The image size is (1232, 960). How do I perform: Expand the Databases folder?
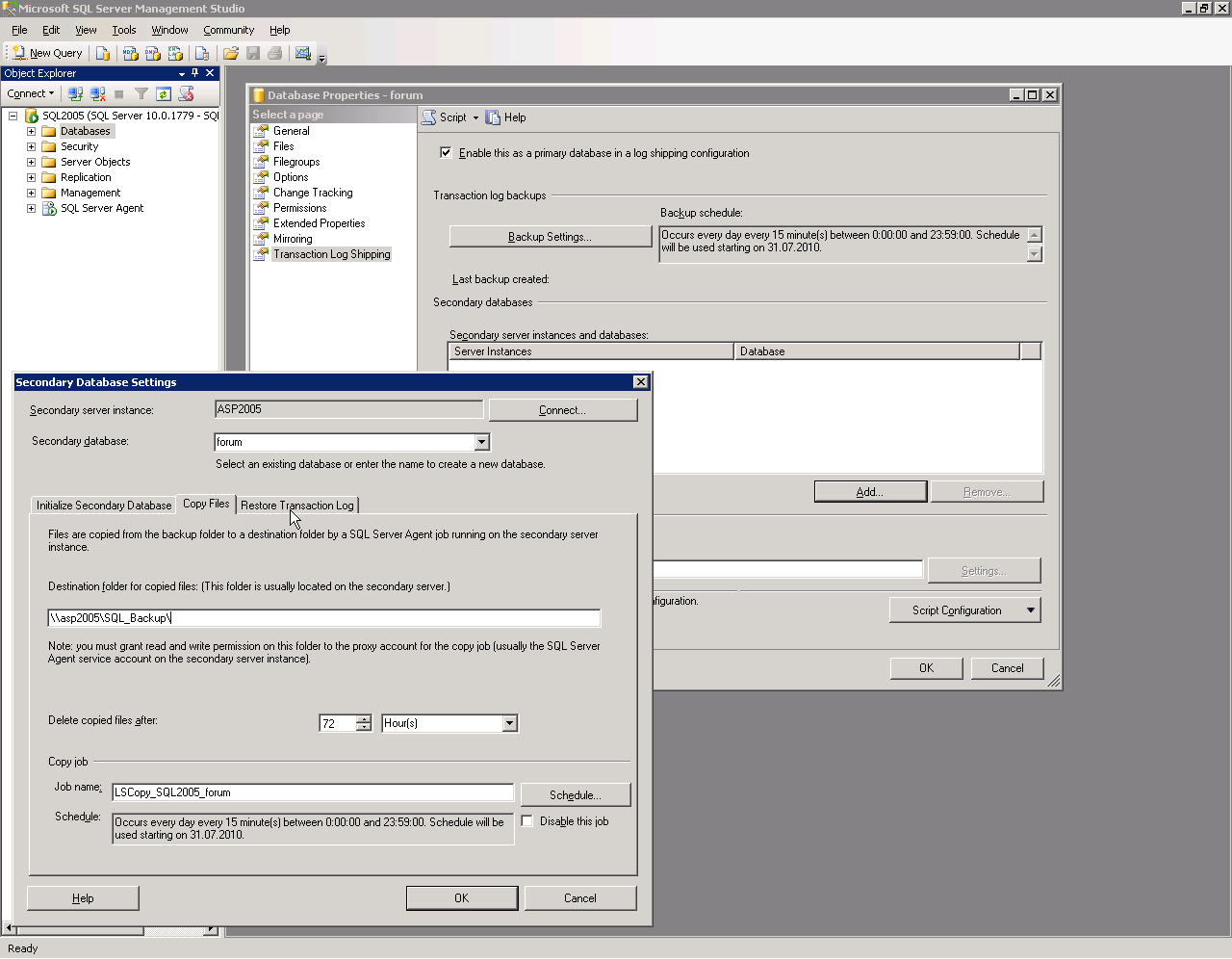[31, 131]
